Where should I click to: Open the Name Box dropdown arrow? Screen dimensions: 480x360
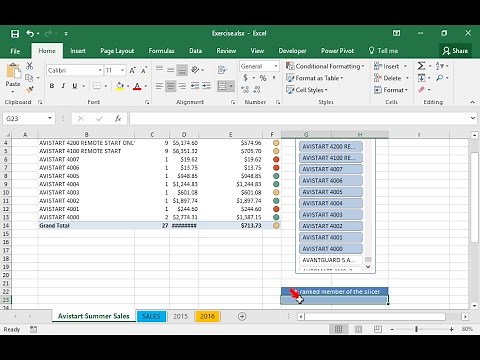click(x=50, y=118)
